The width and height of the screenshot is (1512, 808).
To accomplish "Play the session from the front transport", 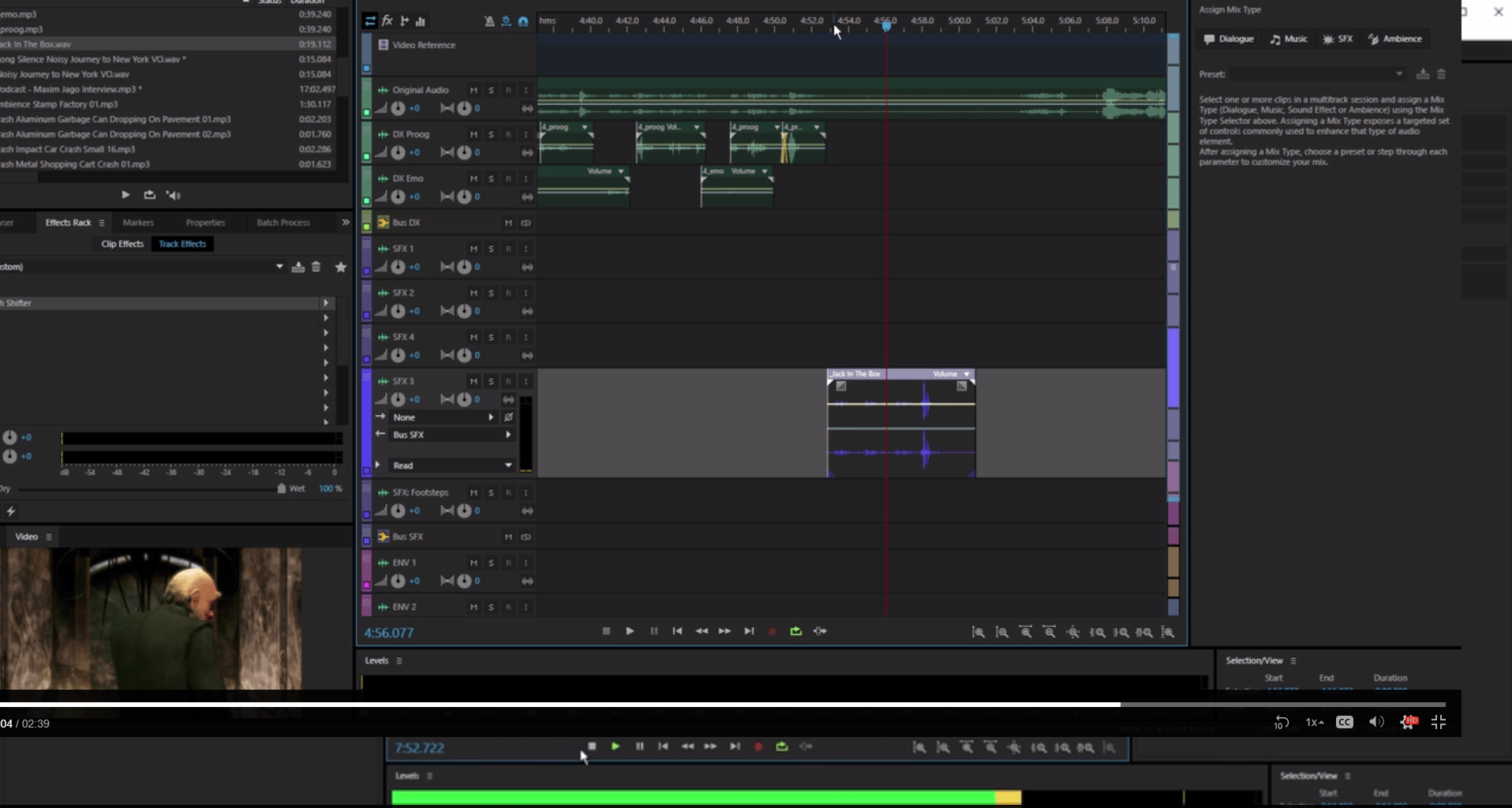I will (x=630, y=631).
